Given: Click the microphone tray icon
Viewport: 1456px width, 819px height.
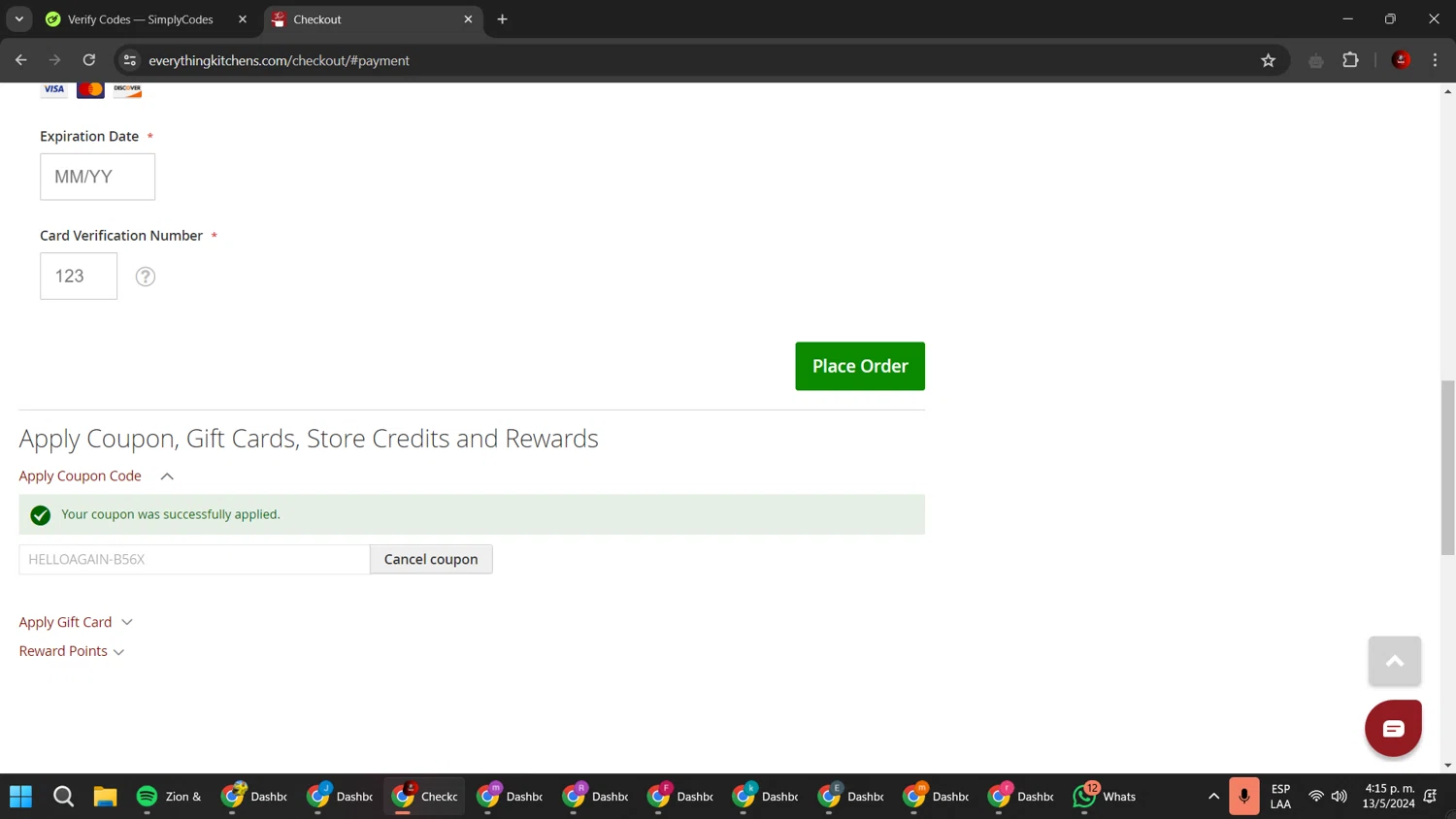Looking at the screenshot, I should coord(1243,797).
